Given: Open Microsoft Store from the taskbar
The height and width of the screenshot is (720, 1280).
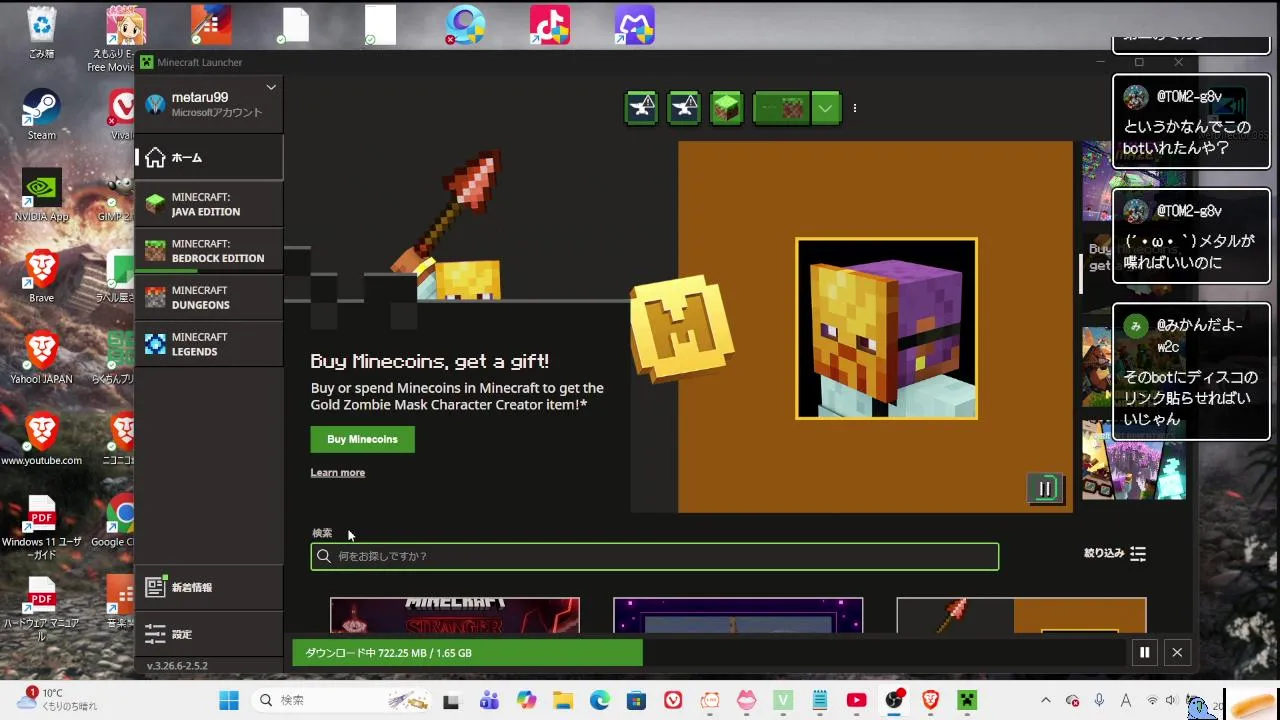Looking at the screenshot, I should [x=636, y=700].
